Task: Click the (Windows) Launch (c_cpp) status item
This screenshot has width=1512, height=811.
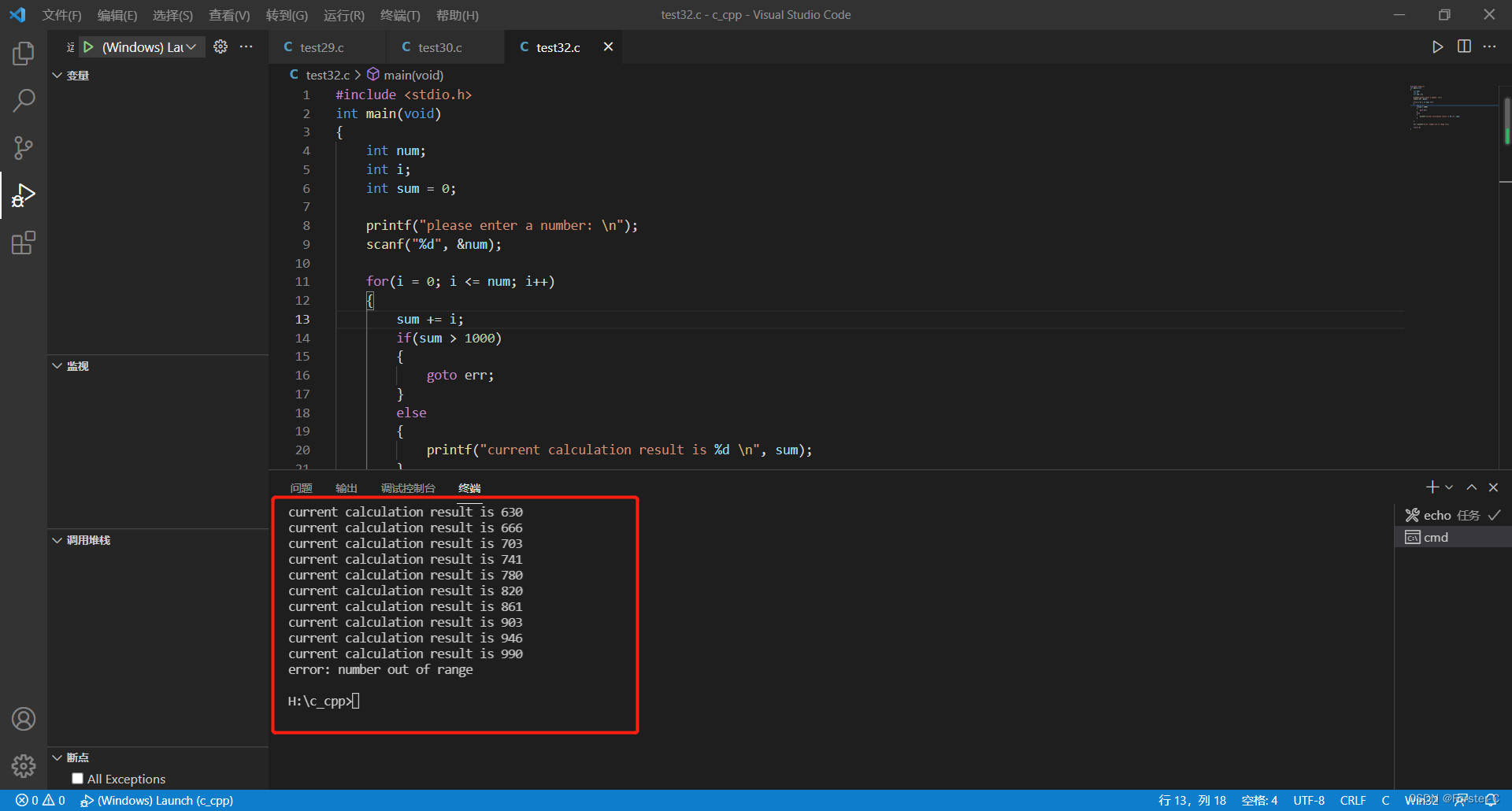Action: [157, 800]
